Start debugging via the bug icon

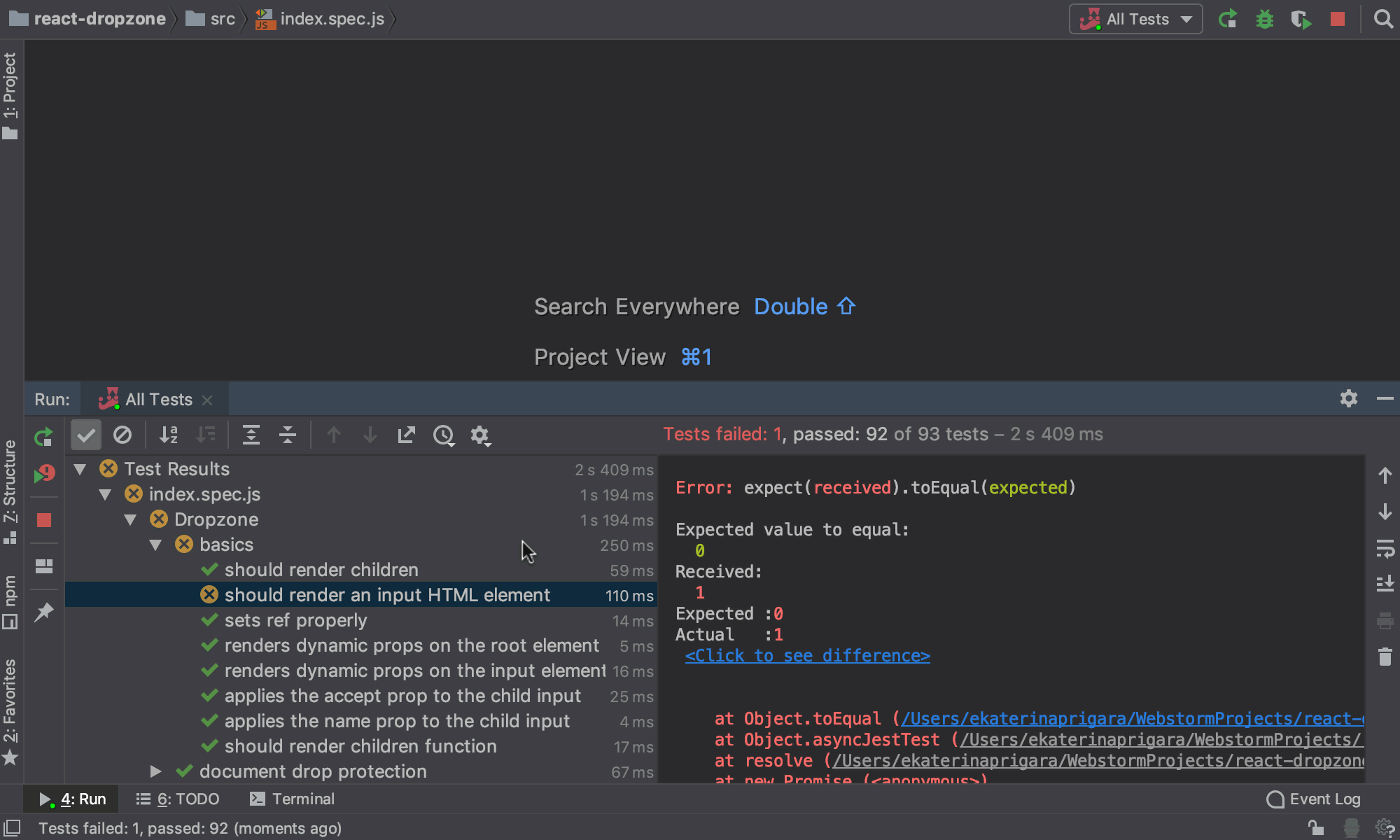click(x=1264, y=19)
